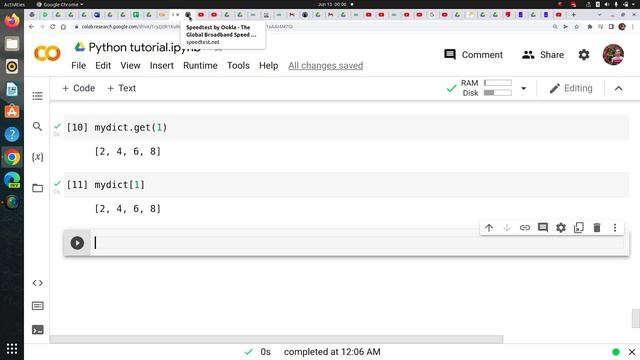Screen dimensions: 640x360
Task: Open Files from the dock
Action: (x=12, y=43)
